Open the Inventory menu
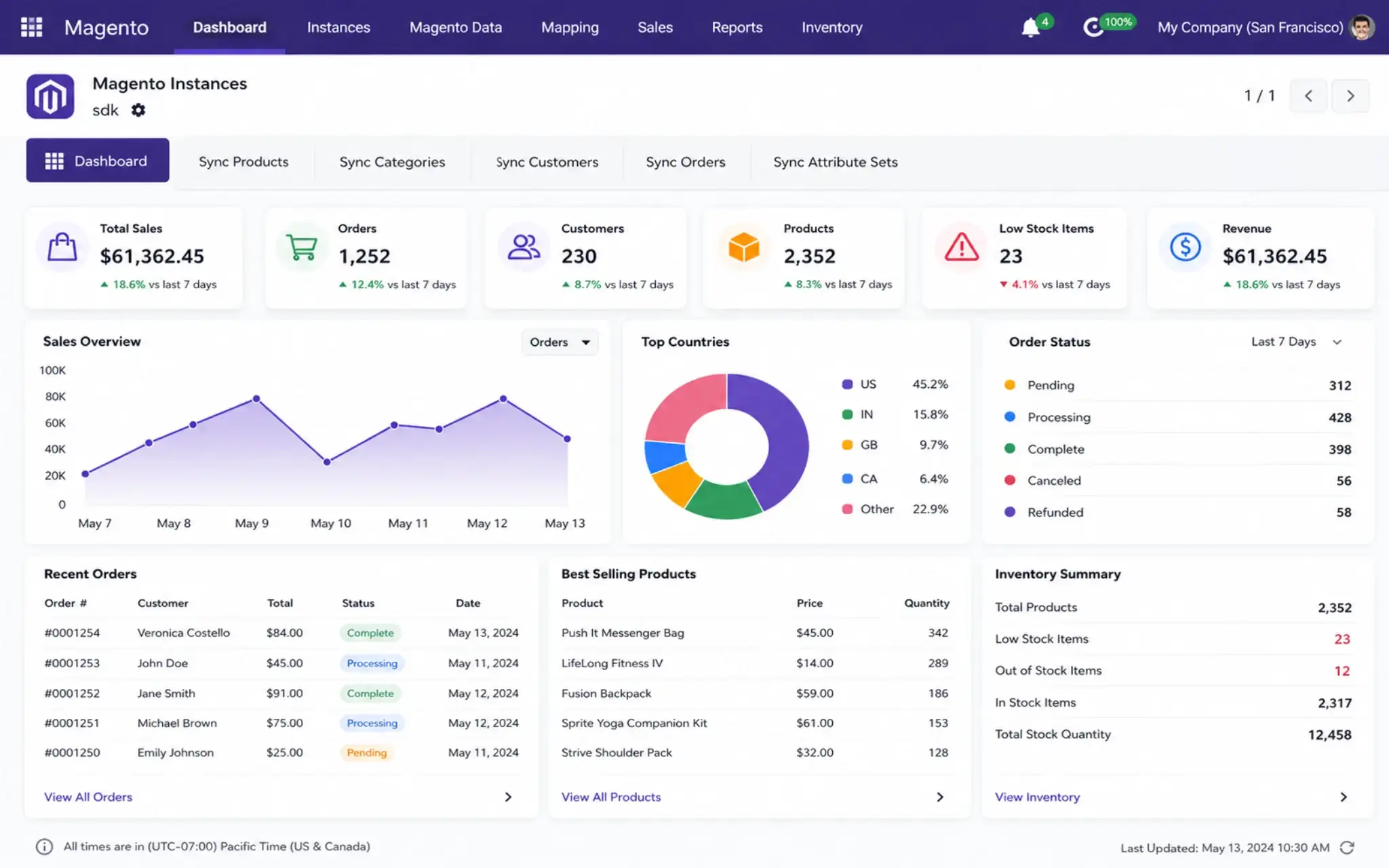 pyautogui.click(x=832, y=27)
